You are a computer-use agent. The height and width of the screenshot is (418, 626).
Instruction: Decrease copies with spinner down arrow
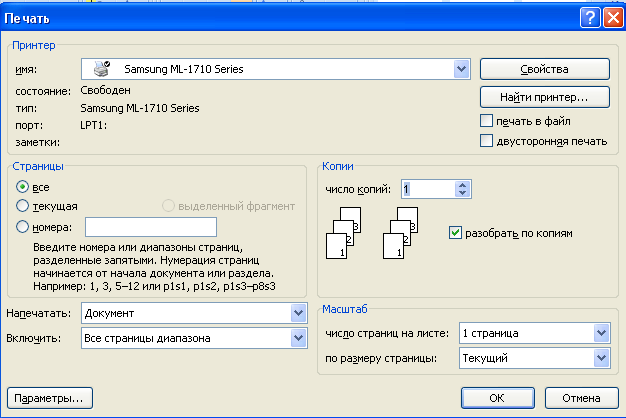(462, 193)
